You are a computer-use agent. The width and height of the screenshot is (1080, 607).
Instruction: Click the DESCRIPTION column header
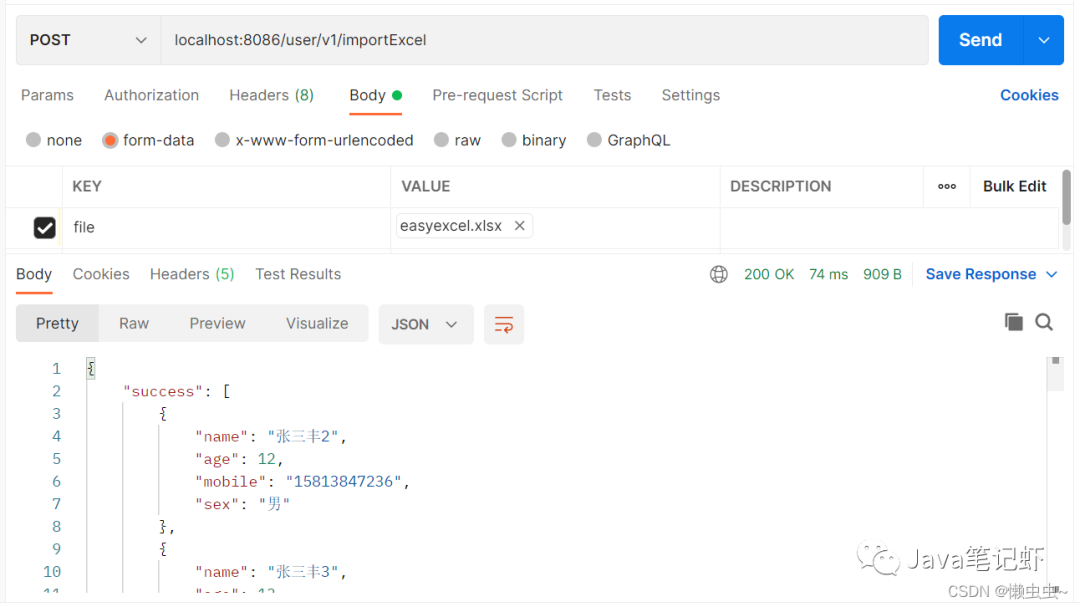click(780, 187)
